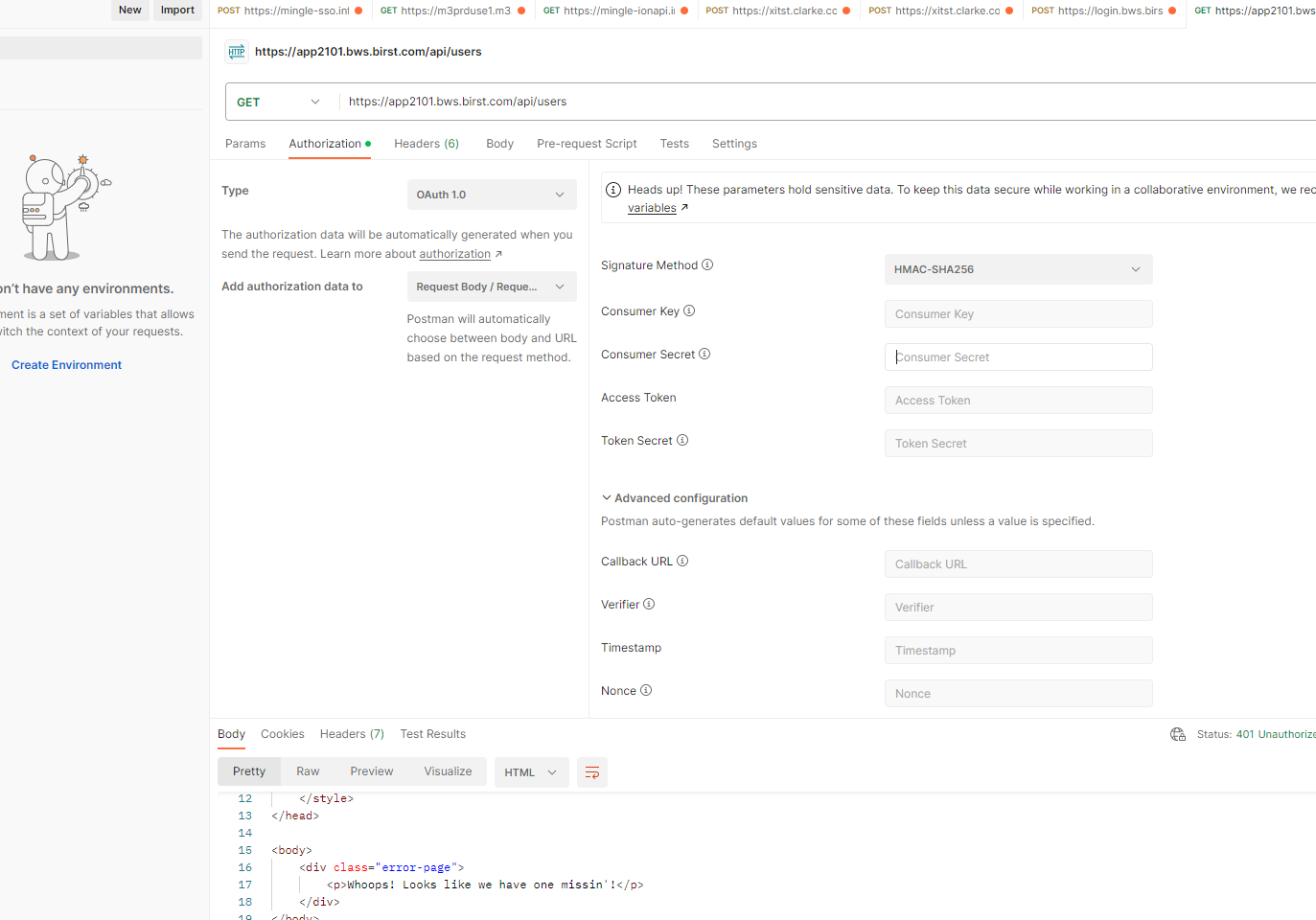This screenshot has height=920, width=1316.
Task: Switch to the Params tab
Action: pyautogui.click(x=245, y=144)
